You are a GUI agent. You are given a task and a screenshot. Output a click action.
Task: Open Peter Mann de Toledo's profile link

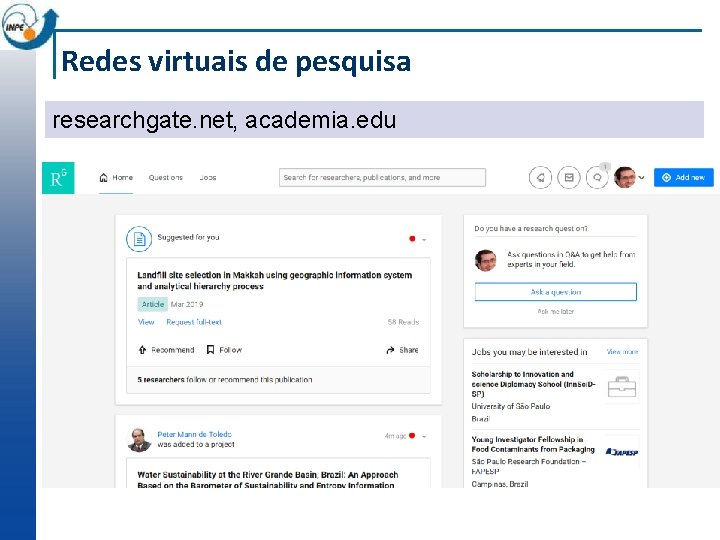point(194,434)
